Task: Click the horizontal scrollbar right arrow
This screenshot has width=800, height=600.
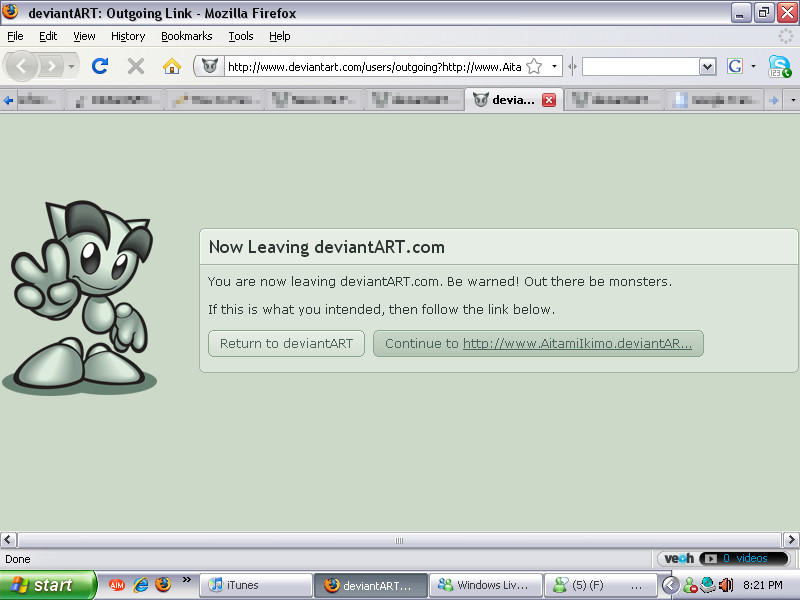Action: [x=791, y=540]
